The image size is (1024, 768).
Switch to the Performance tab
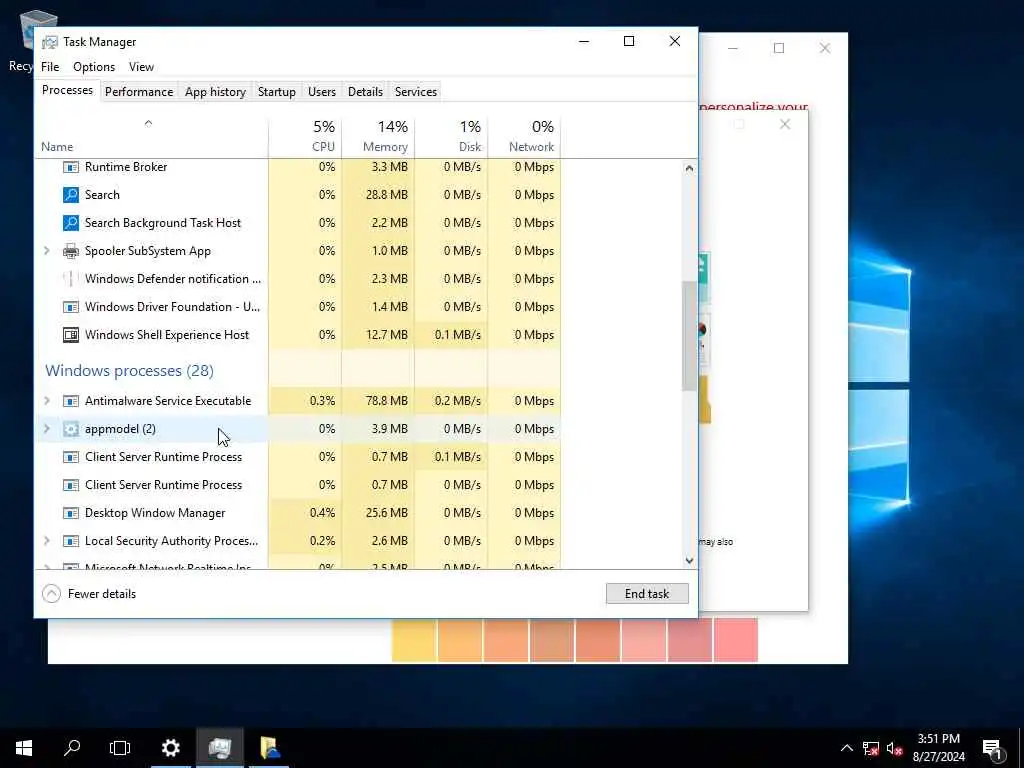pos(139,91)
